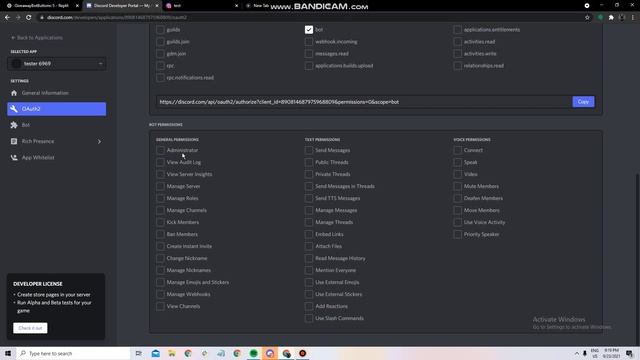
Task: Enable the Priority Speaker permission
Action: pos(457,234)
